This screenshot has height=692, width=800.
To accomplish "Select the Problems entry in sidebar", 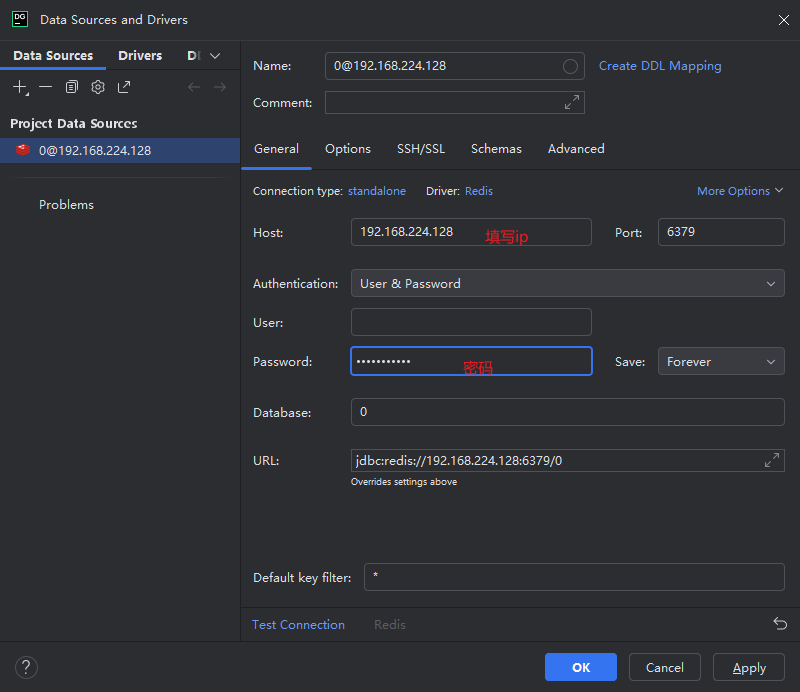I will [x=66, y=205].
